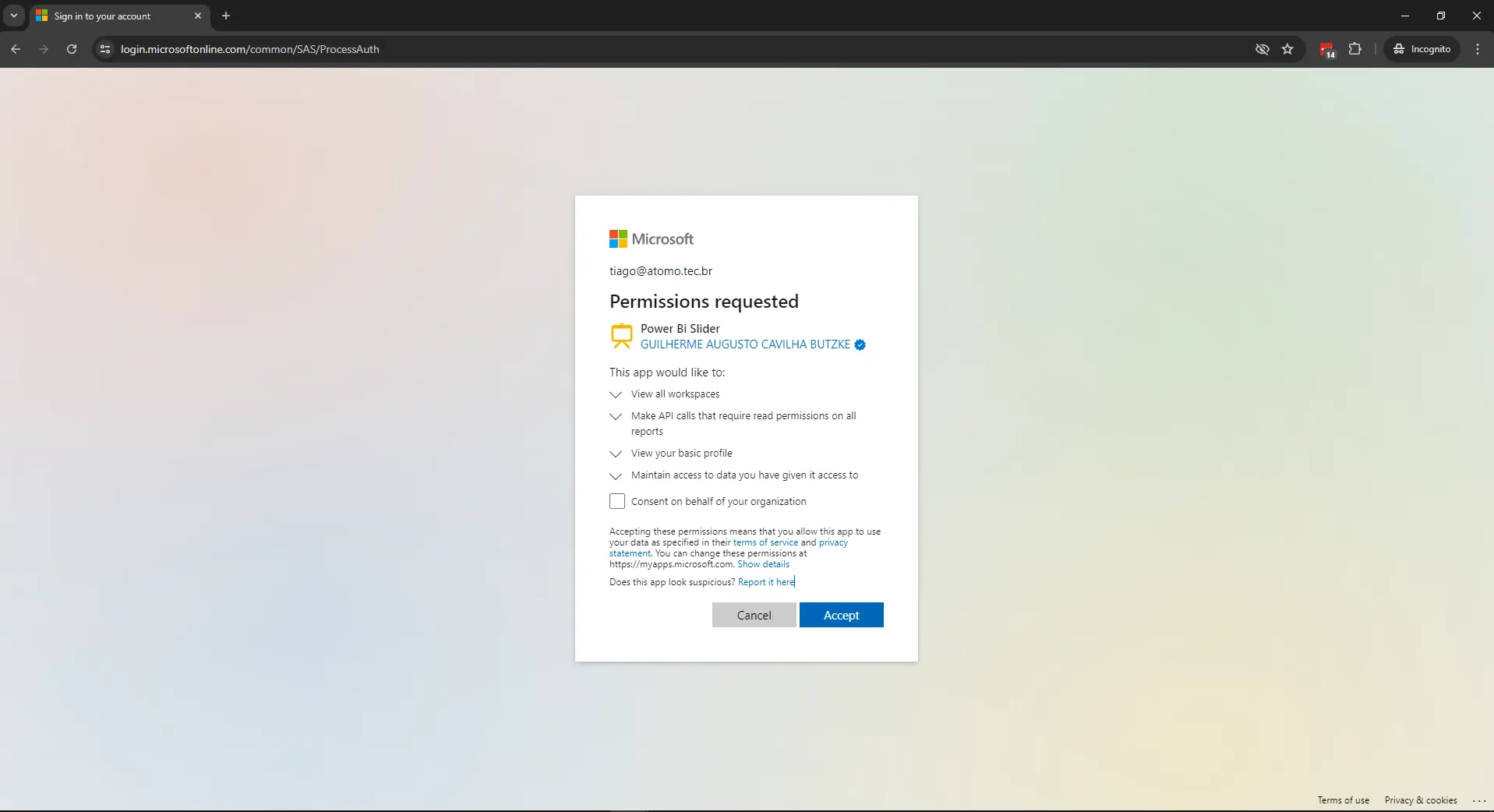Open Chrome's three-dot menu
1494x812 pixels.
(x=1478, y=49)
